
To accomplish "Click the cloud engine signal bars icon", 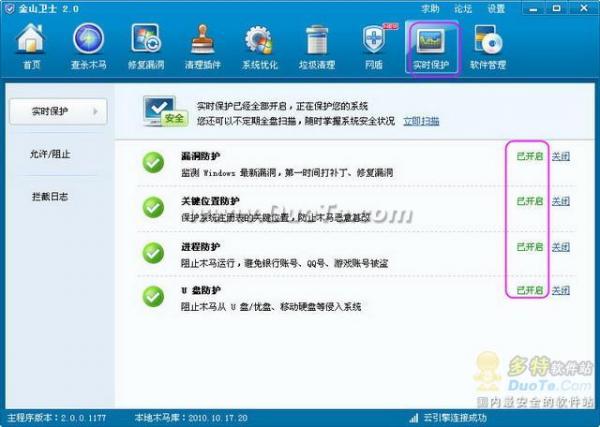I will pyautogui.click(x=413, y=418).
